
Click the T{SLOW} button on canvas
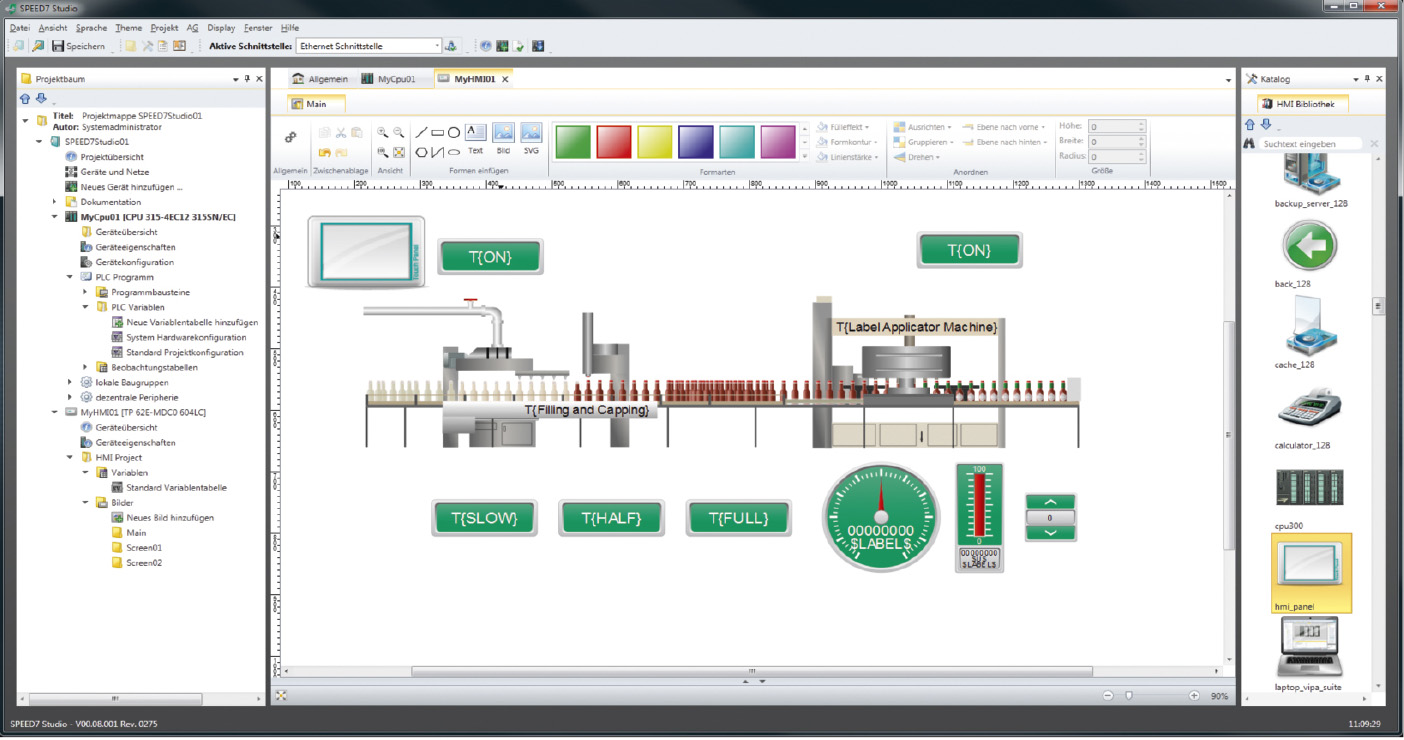click(x=484, y=518)
